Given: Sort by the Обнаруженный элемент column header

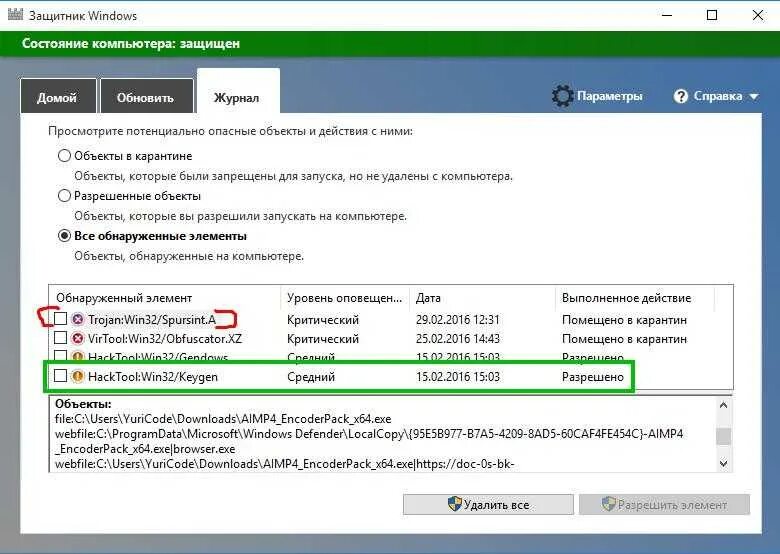Looking at the screenshot, I should (x=165, y=298).
